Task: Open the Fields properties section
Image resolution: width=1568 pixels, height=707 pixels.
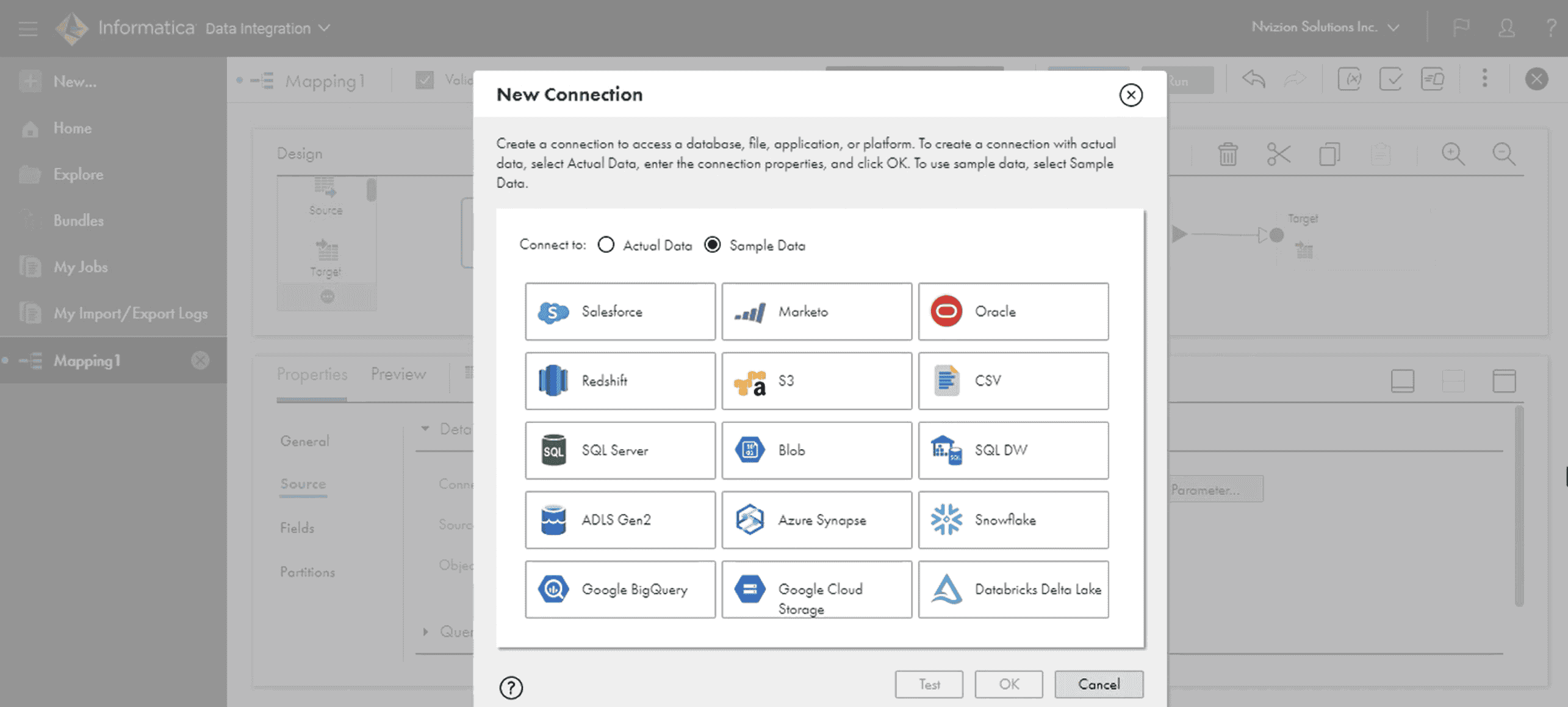Action: pyautogui.click(x=297, y=528)
